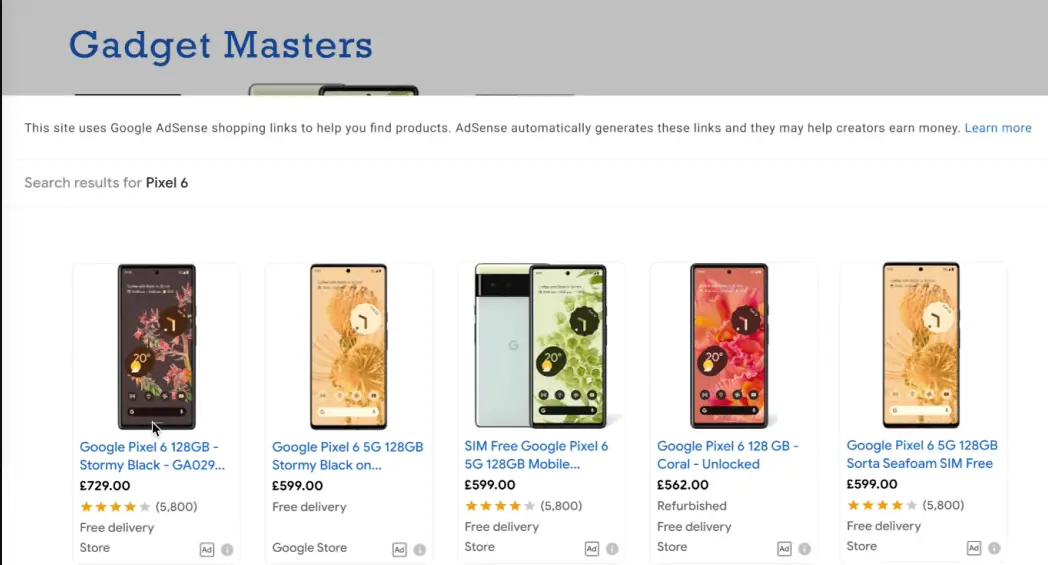The image size is (1048, 565).
Task: Click the Ad badge on Google Store listing
Action: tap(399, 550)
